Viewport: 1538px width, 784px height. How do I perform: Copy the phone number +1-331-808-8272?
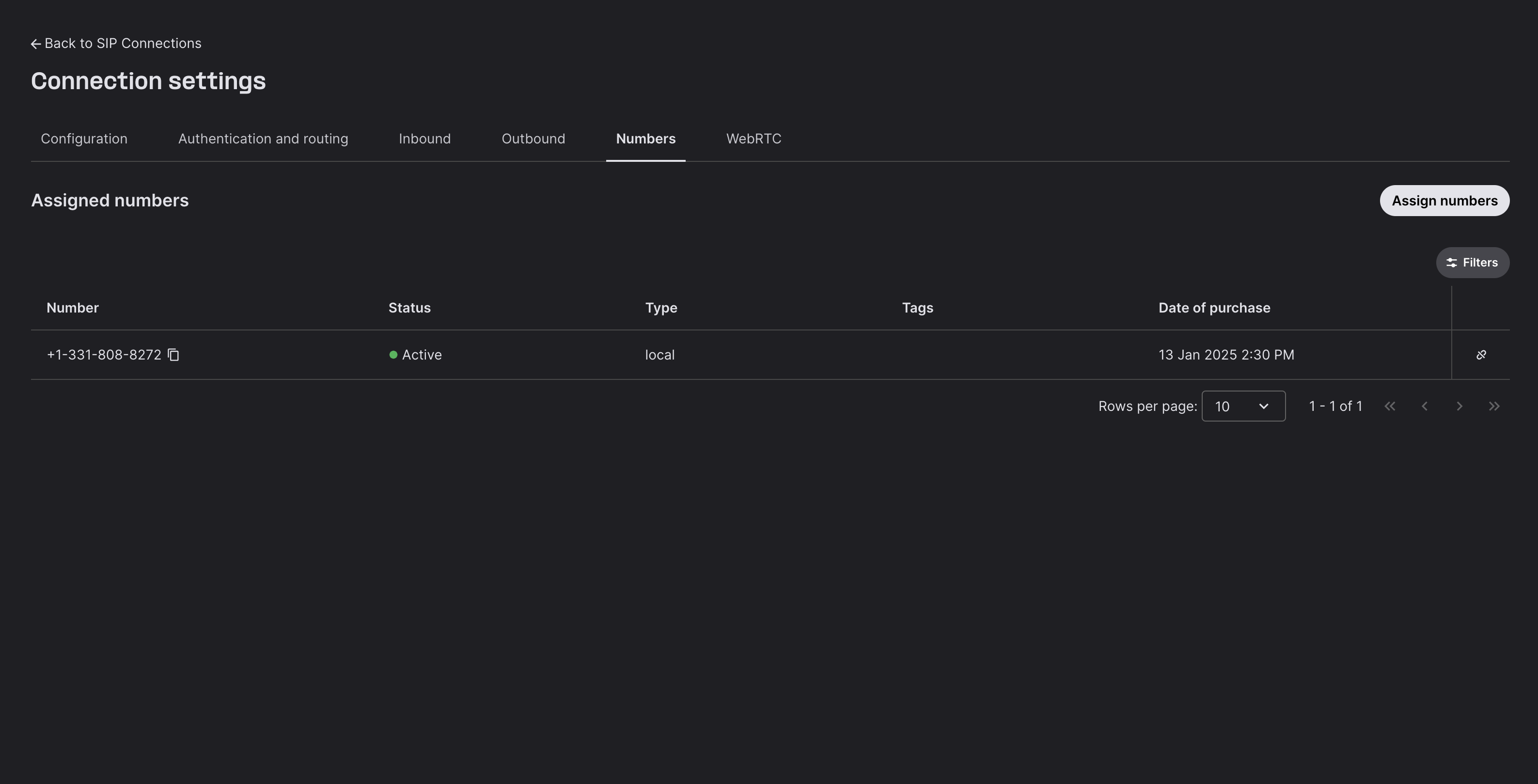click(x=173, y=355)
